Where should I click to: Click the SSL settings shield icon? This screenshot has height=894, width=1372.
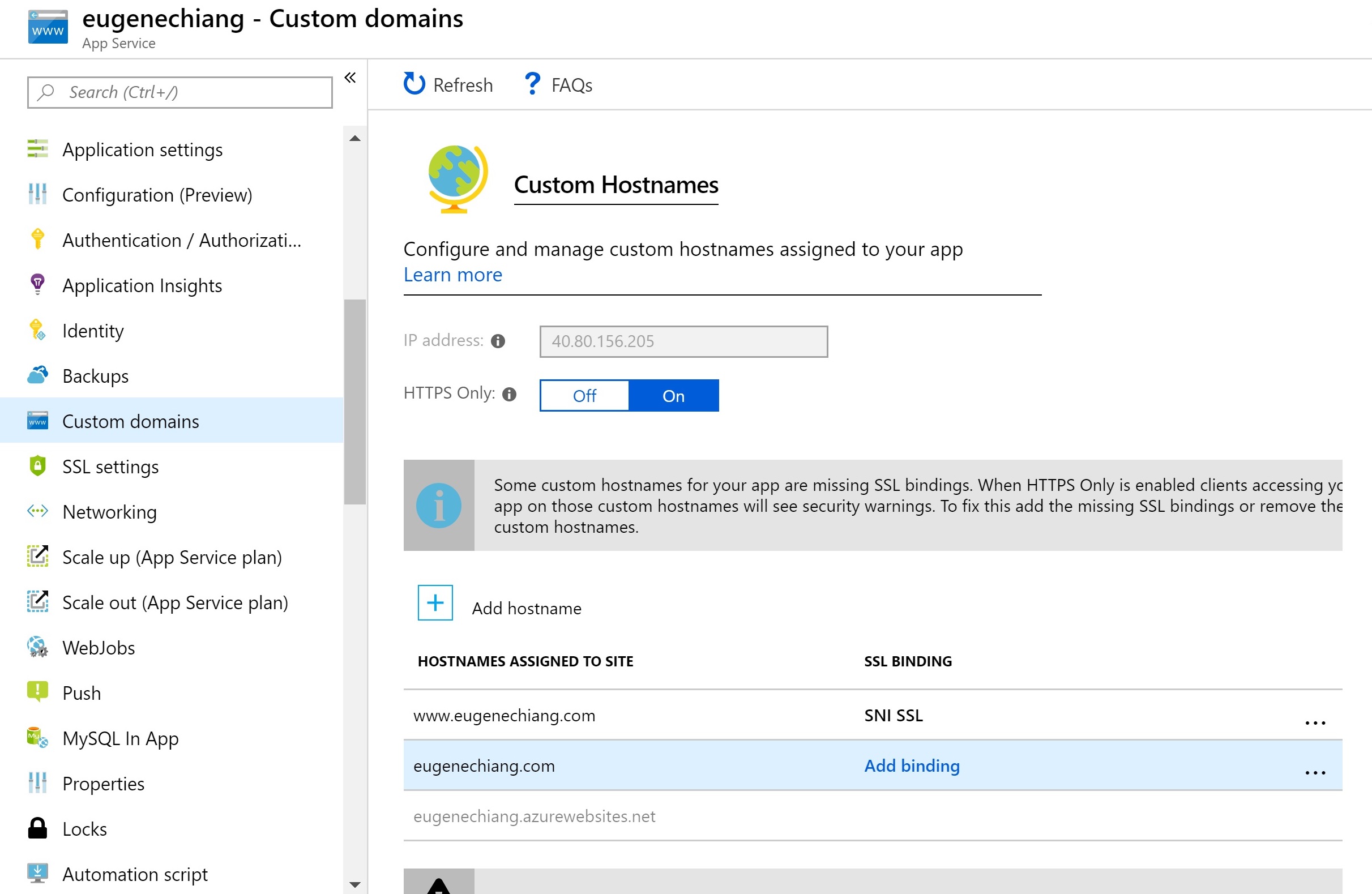37,466
